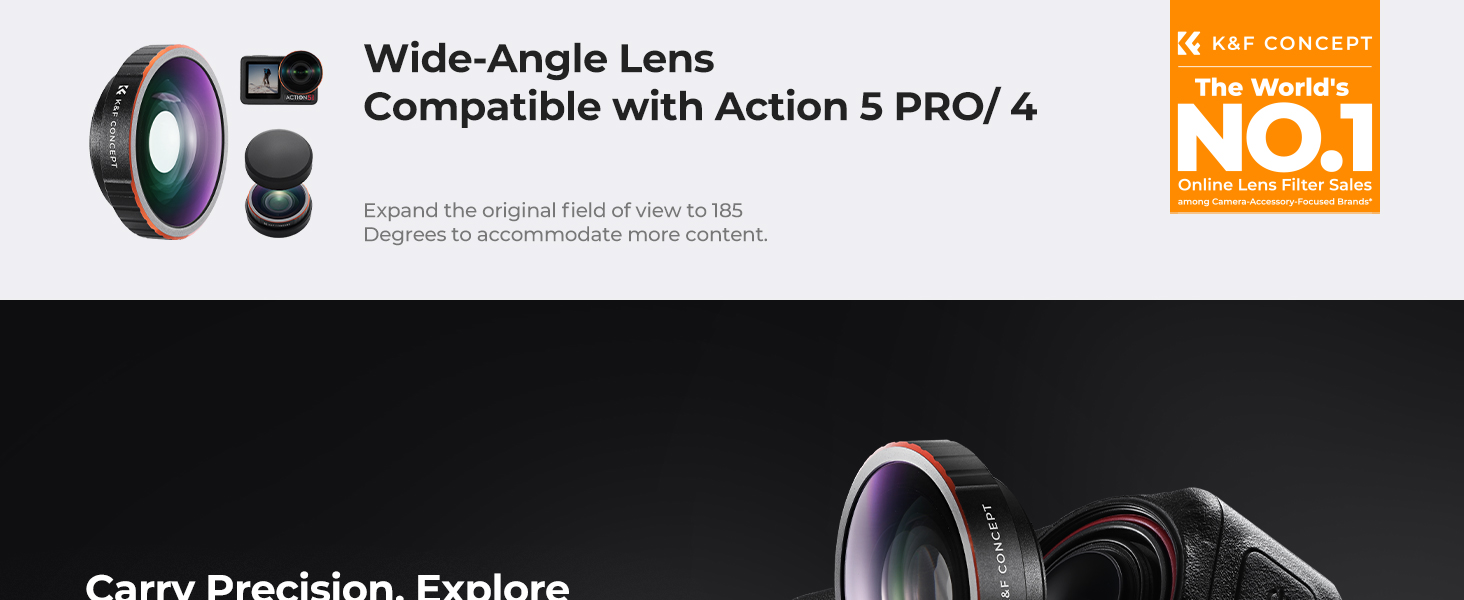Click the 'Carry Precision, Explore' headline

click(x=327, y=585)
